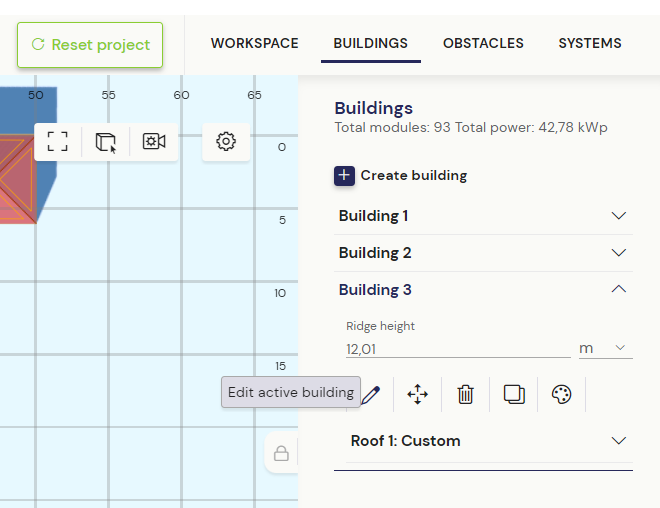The height and width of the screenshot is (508, 660).
Task: Click the Reset project button
Action: click(x=90, y=45)
